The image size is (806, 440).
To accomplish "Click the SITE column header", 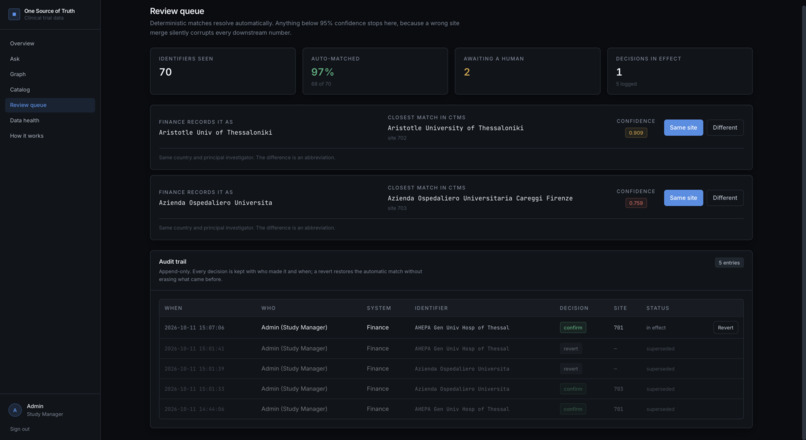I will (620, 308).
